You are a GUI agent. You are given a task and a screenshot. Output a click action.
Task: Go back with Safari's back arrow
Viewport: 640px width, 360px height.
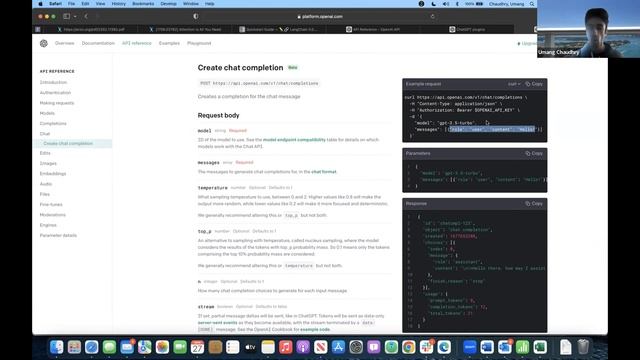coord(86,16)
